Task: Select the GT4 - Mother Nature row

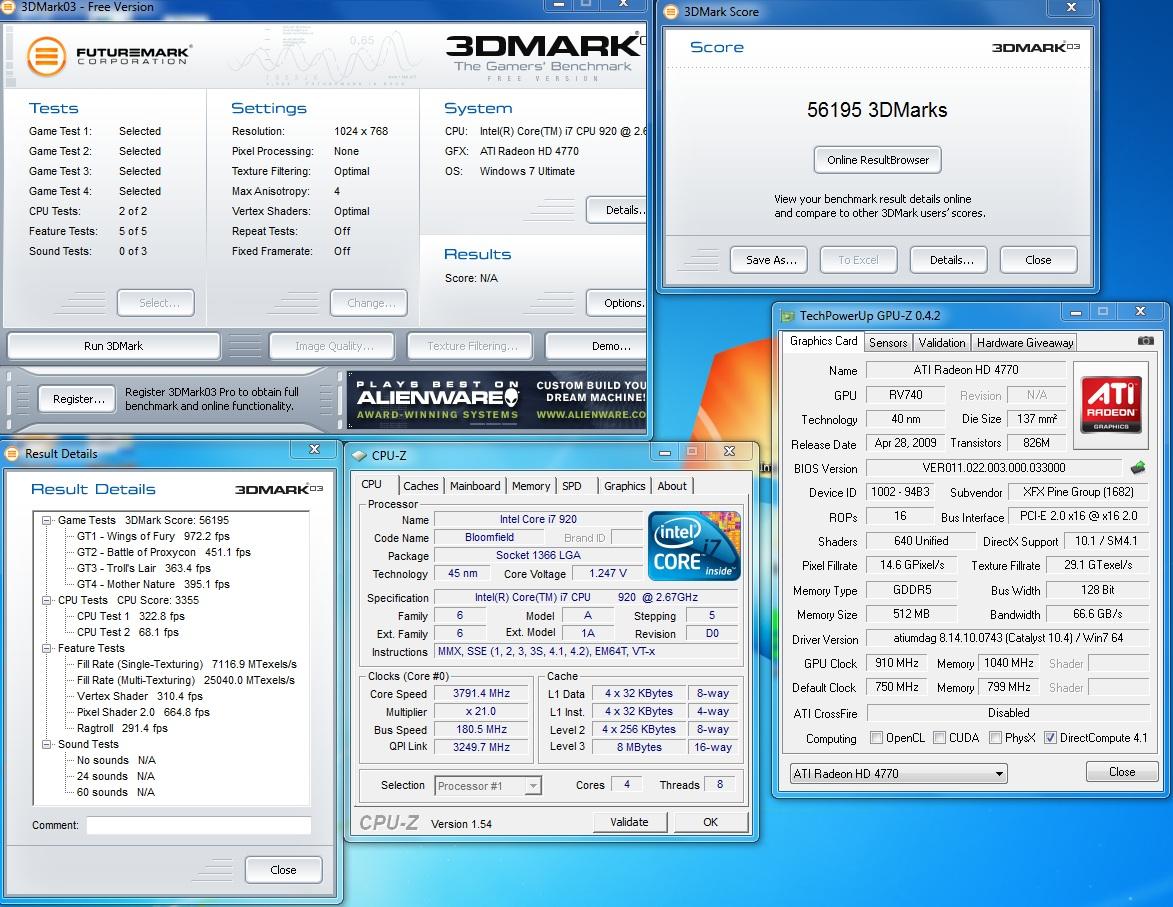Action: click(x=153, y=584)
